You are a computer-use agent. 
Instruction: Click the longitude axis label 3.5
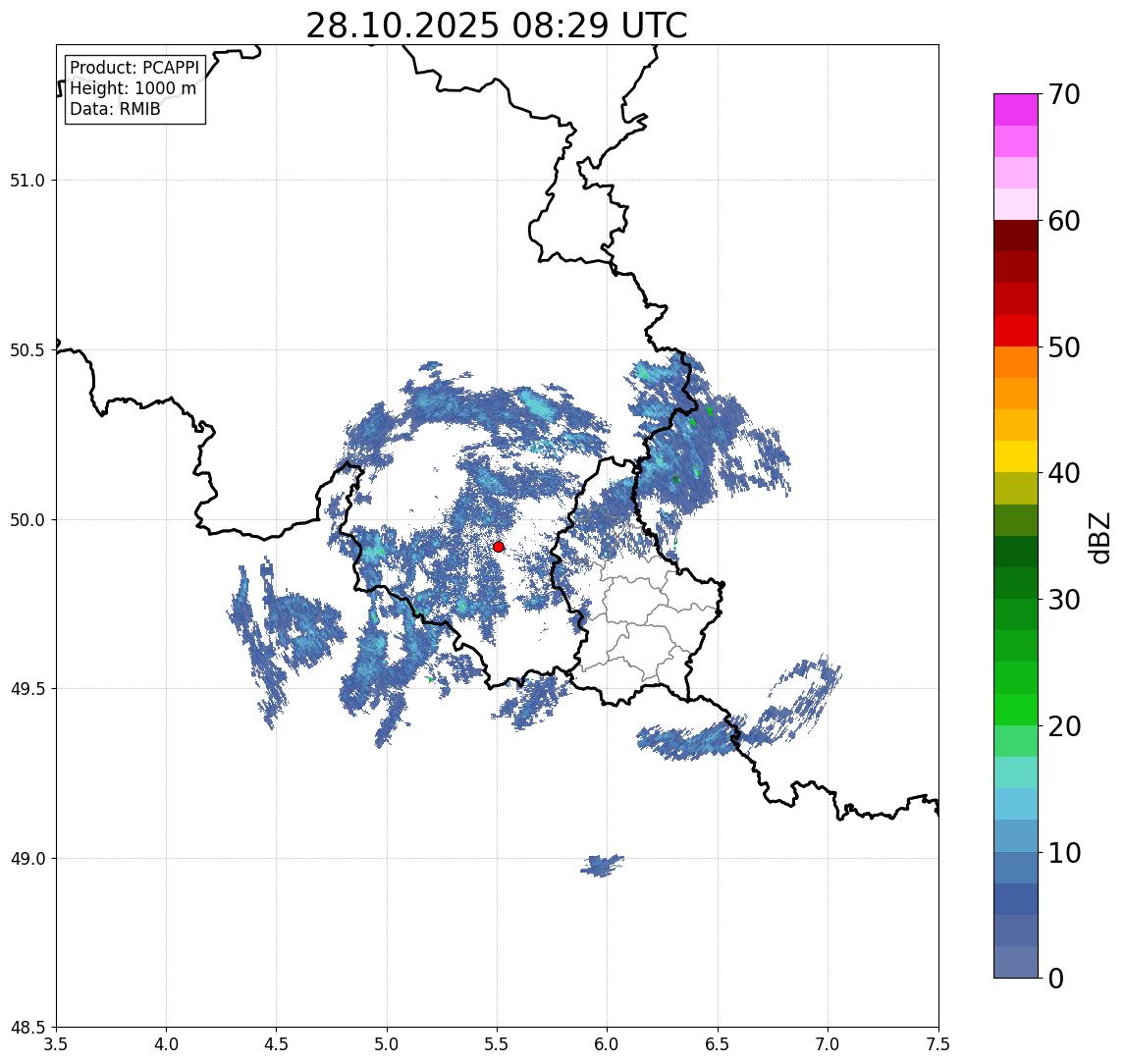point(56,1044)
